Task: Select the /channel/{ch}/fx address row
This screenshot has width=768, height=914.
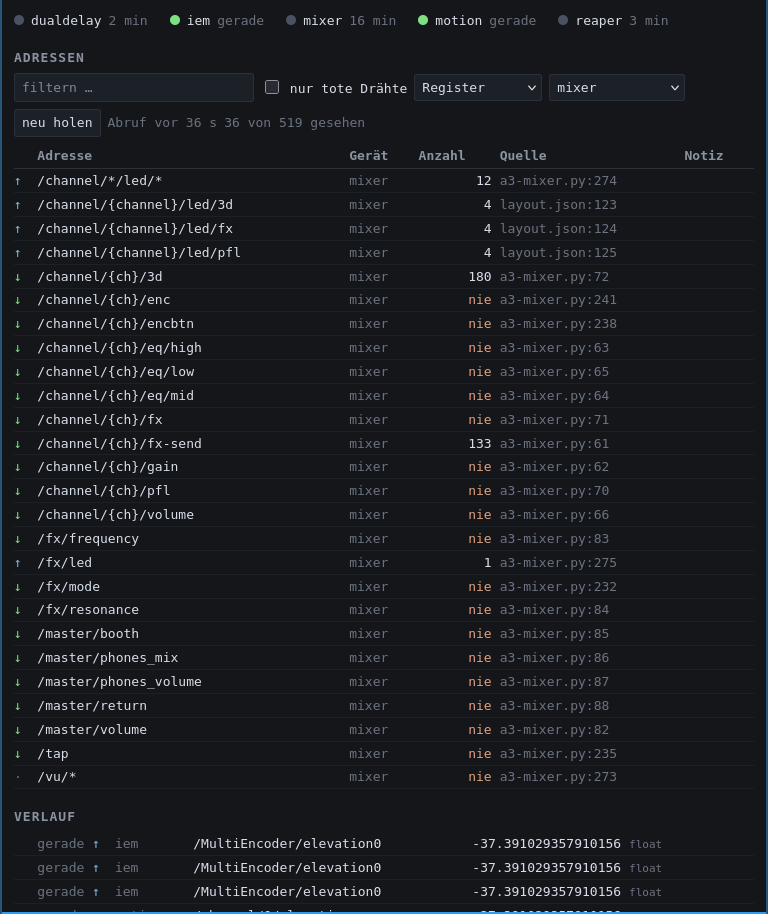Action: 384,420
